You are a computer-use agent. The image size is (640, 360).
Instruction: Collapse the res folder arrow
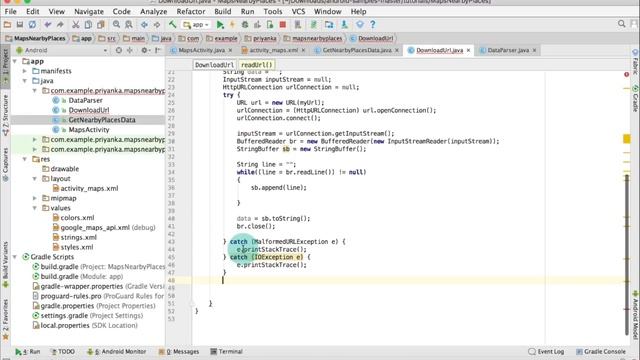click(25, 159)
